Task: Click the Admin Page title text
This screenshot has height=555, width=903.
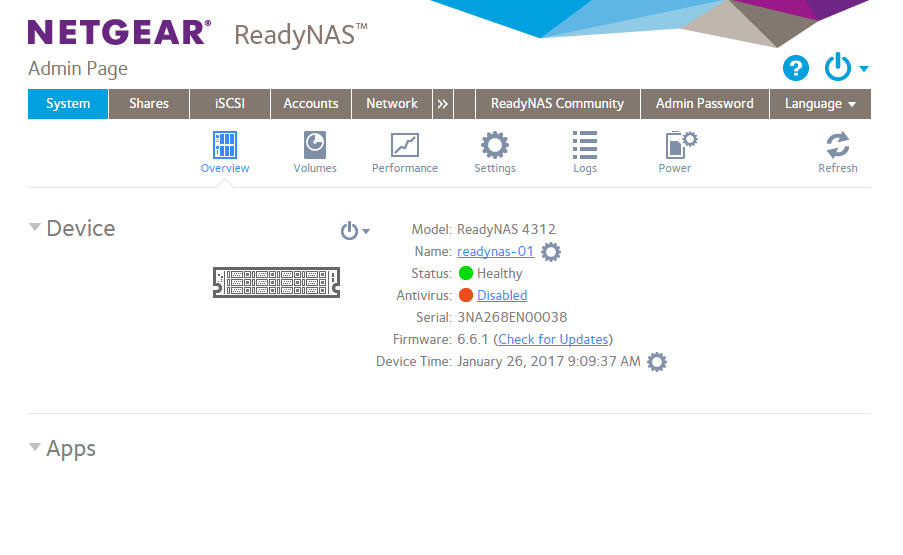Action: click(x=78, y=69)
